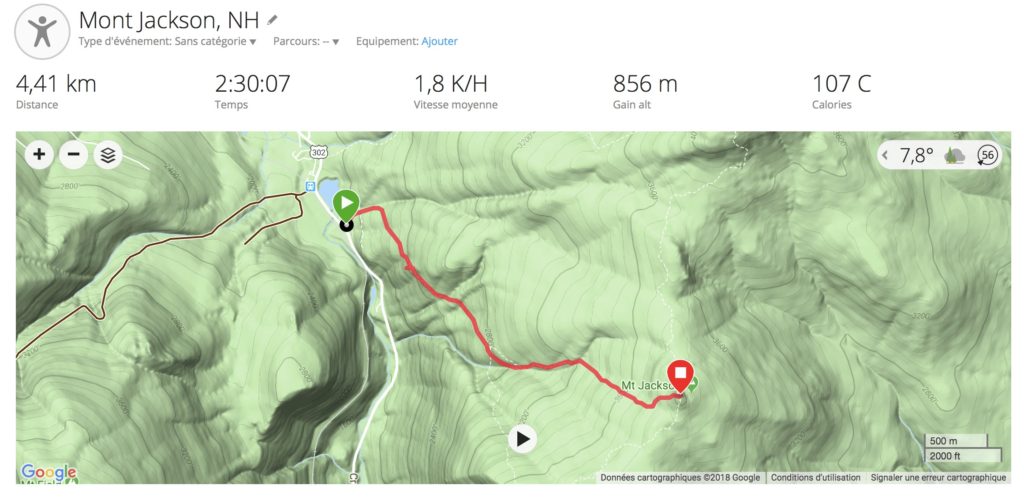Open the map layers selector

pyautogui.click(x=108, y=155)
